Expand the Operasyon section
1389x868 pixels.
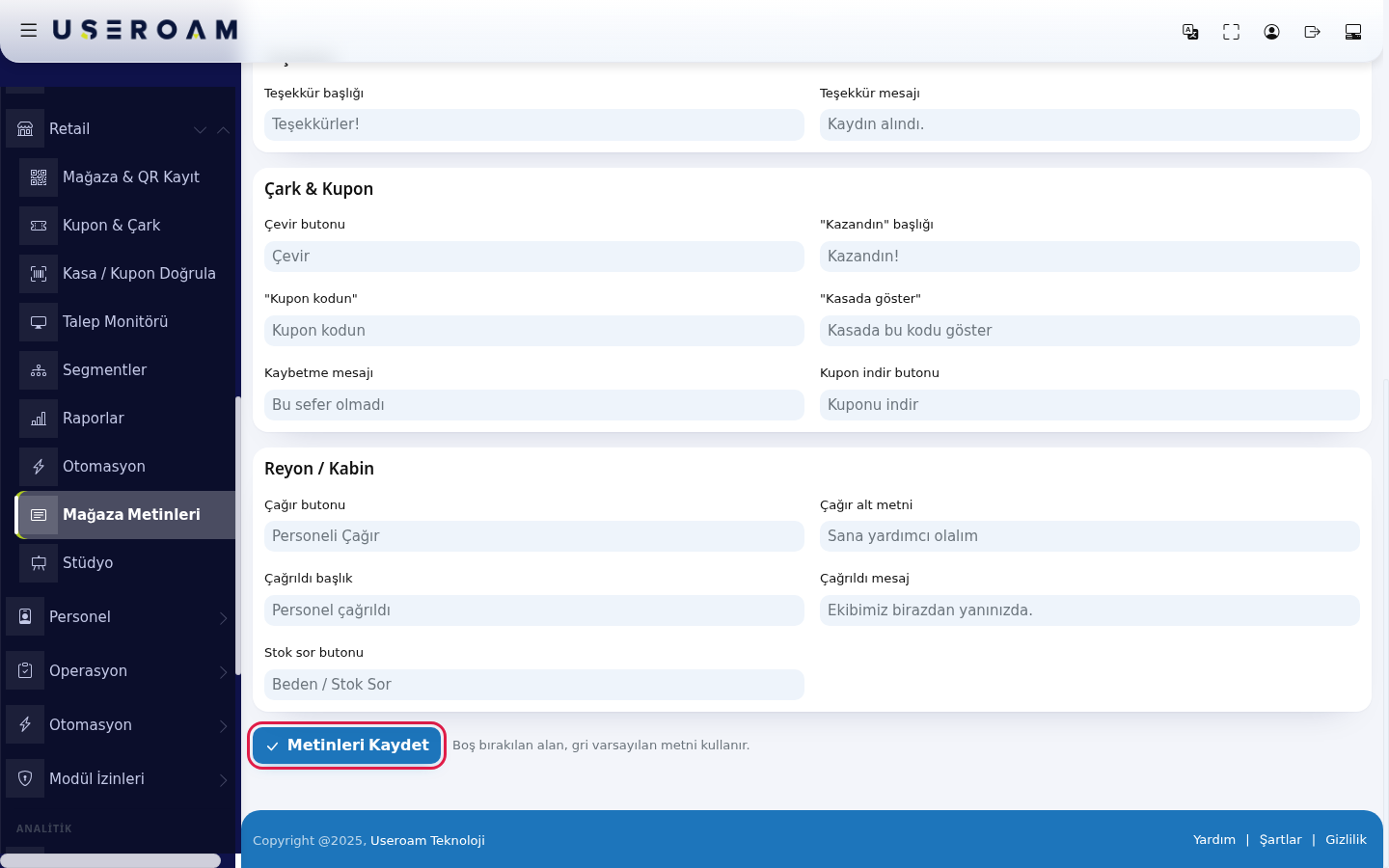tap(121, 671)
